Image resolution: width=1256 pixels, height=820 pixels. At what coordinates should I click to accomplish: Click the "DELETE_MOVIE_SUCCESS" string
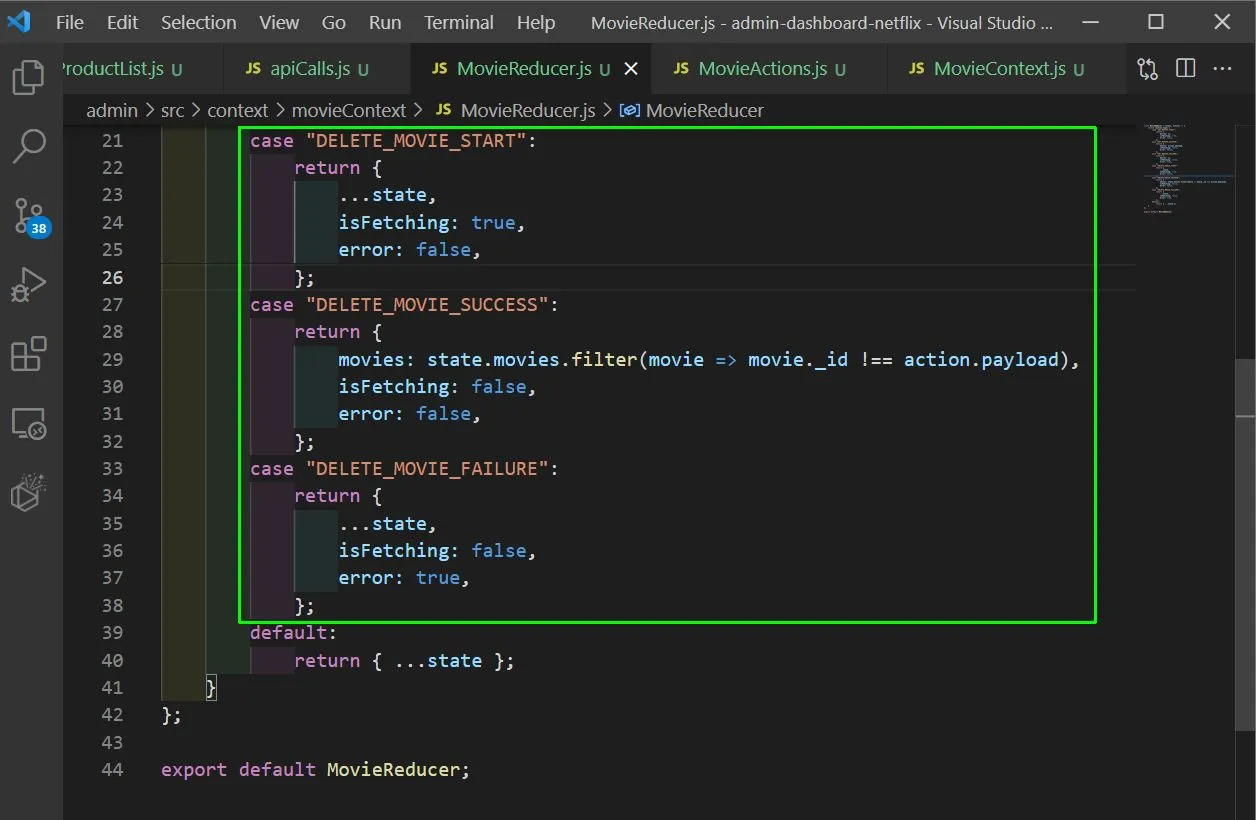427,305
